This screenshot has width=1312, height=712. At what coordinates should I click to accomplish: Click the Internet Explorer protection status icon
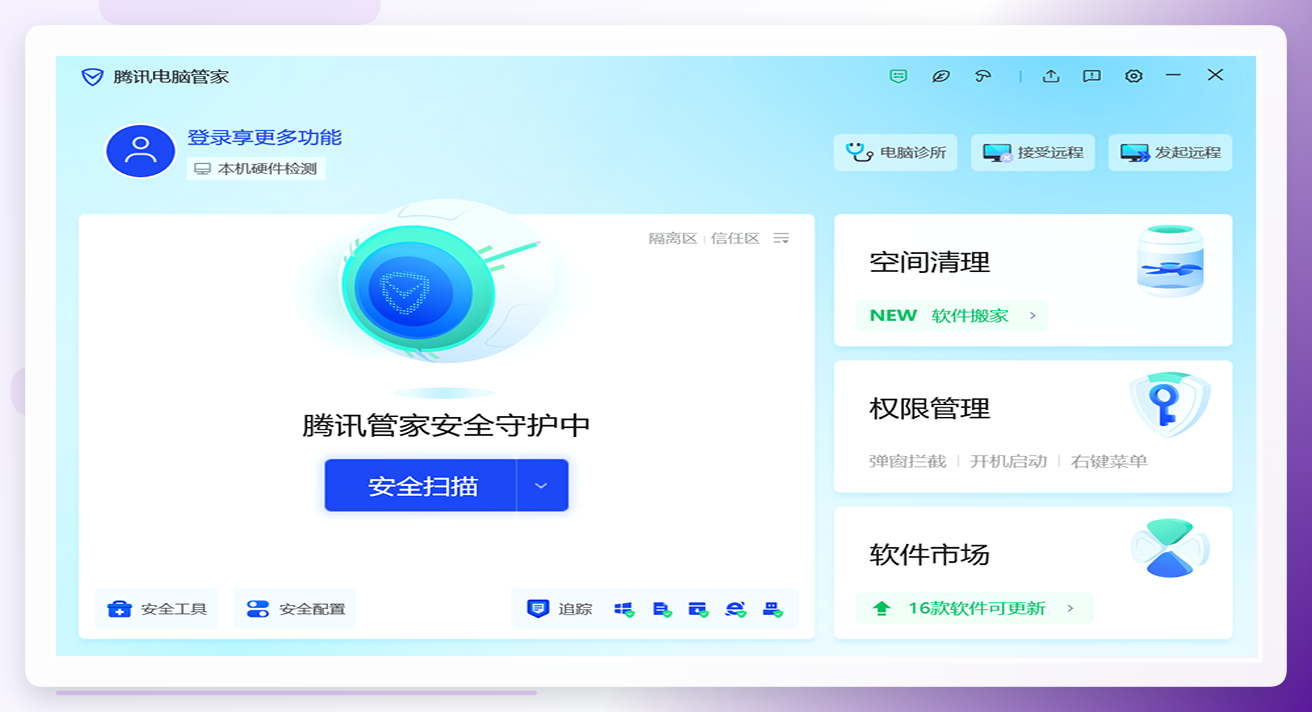(735, 609)
